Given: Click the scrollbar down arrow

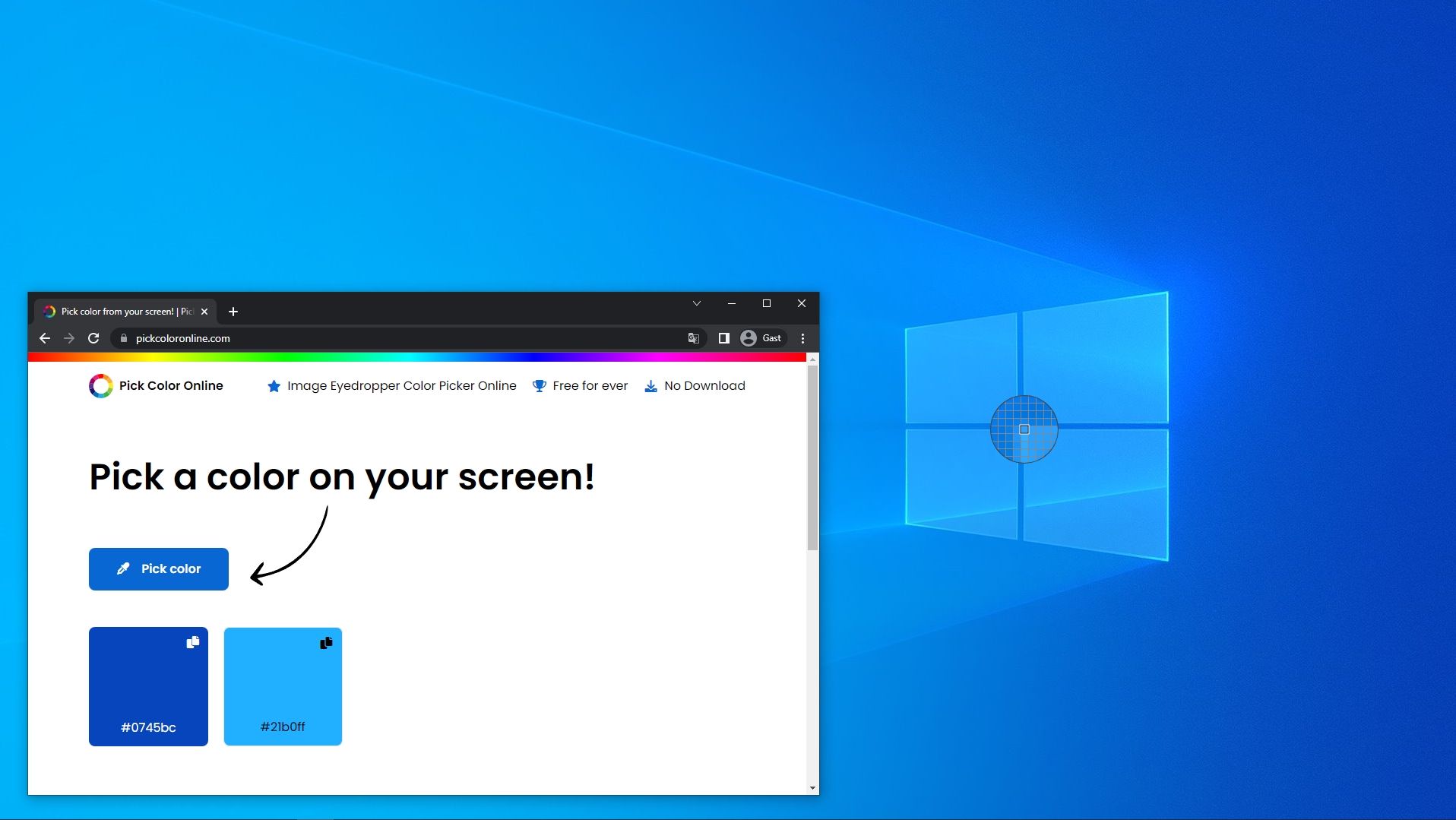Looking at the screenshot, I should [812, 787].
